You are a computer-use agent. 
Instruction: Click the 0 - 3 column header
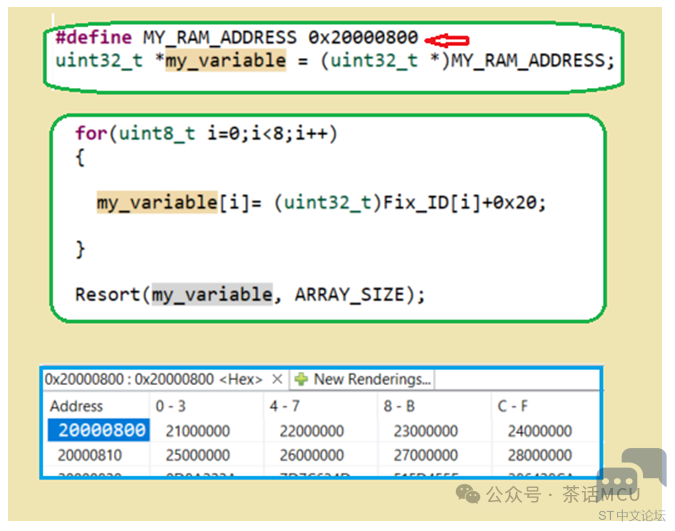tap(170, 406)
